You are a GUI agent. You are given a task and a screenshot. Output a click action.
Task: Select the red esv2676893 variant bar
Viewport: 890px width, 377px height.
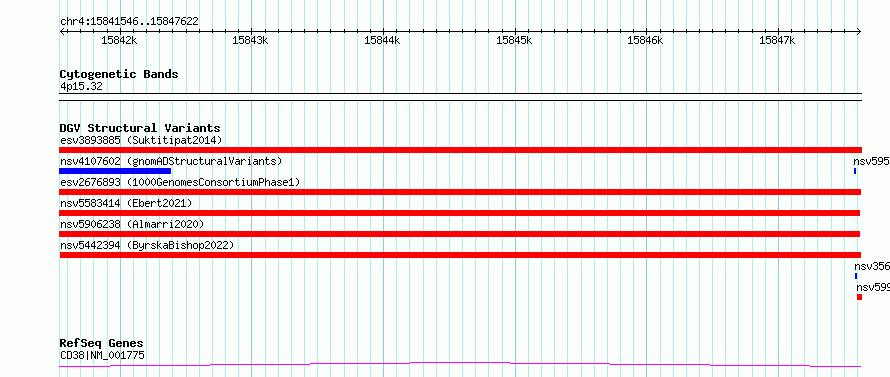(460, 192)
